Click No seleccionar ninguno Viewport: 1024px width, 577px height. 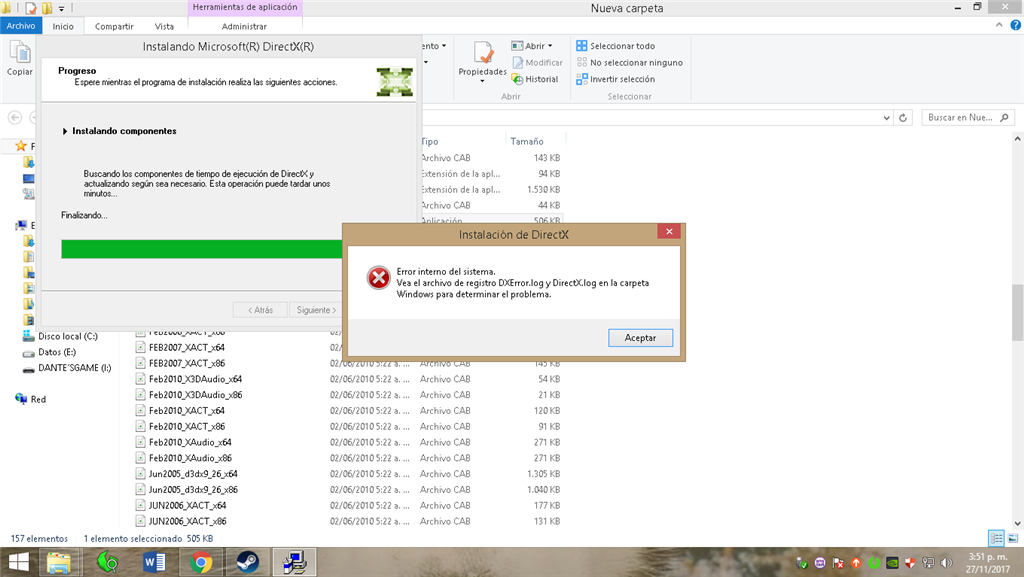pyautogui.click(x=629, y=63)
